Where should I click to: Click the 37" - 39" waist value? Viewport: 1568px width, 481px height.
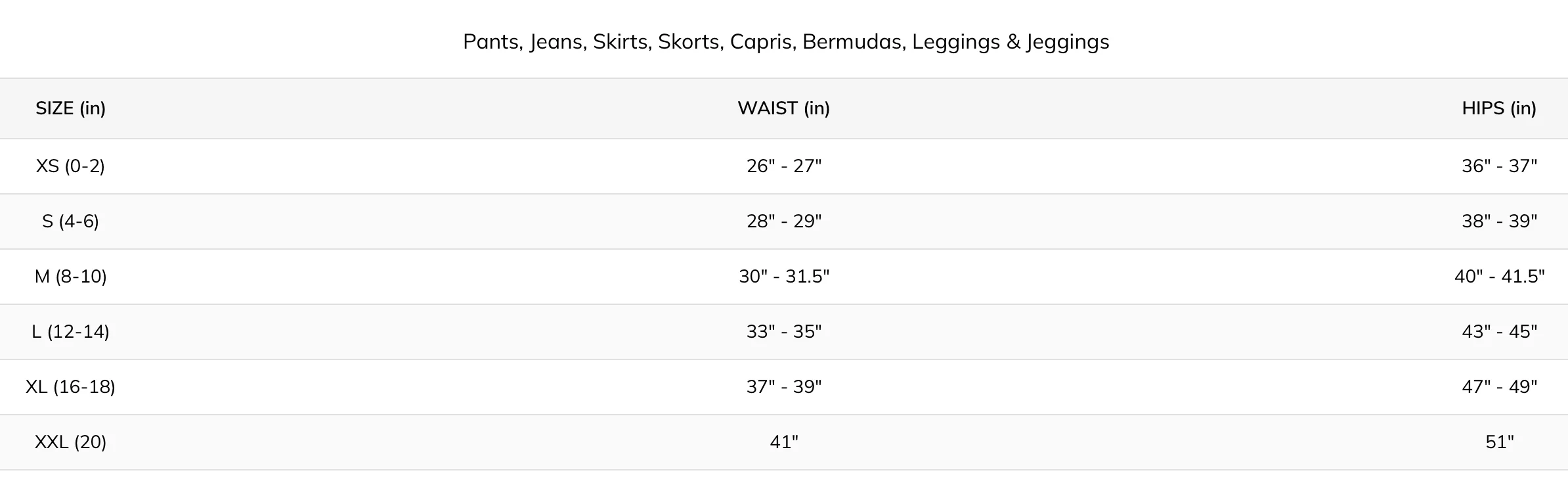pyautogui.click(x=784, y=387)
